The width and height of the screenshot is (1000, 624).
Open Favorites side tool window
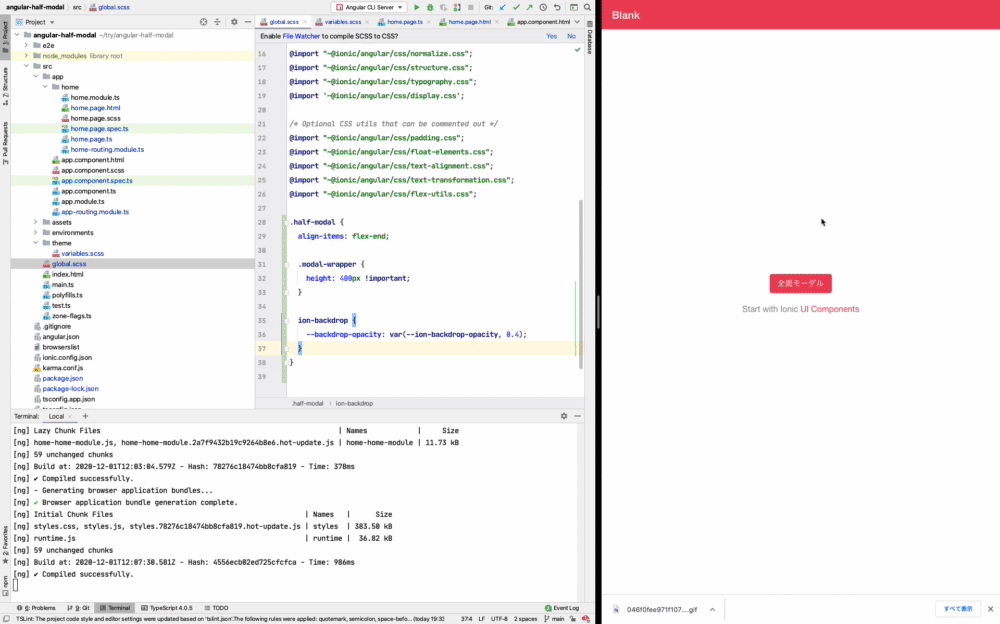(x=5, y=545)
